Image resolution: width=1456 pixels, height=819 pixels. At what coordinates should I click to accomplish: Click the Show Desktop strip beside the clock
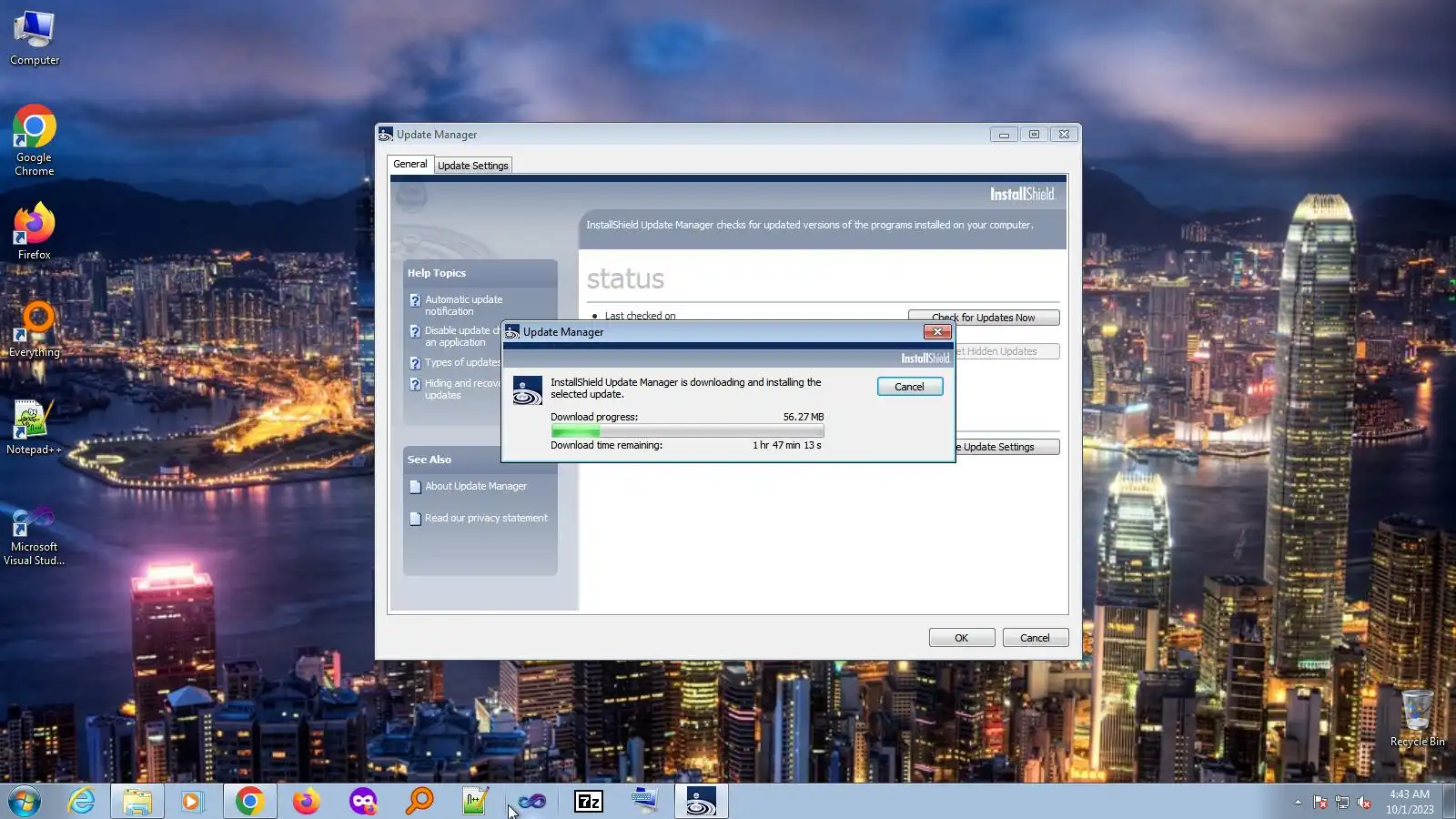click(1450, 802)
